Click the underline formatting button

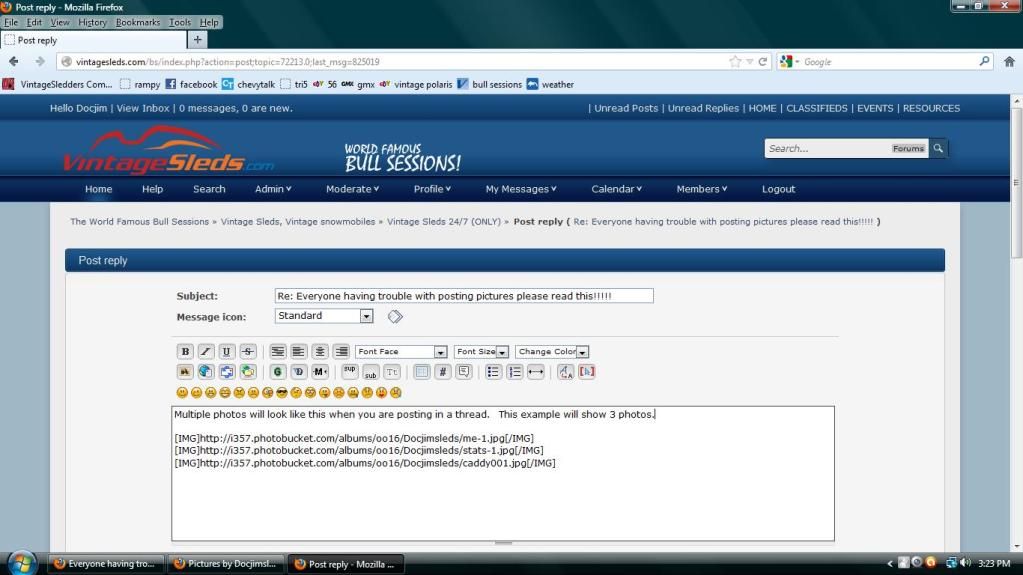click(x=227, y=352)
